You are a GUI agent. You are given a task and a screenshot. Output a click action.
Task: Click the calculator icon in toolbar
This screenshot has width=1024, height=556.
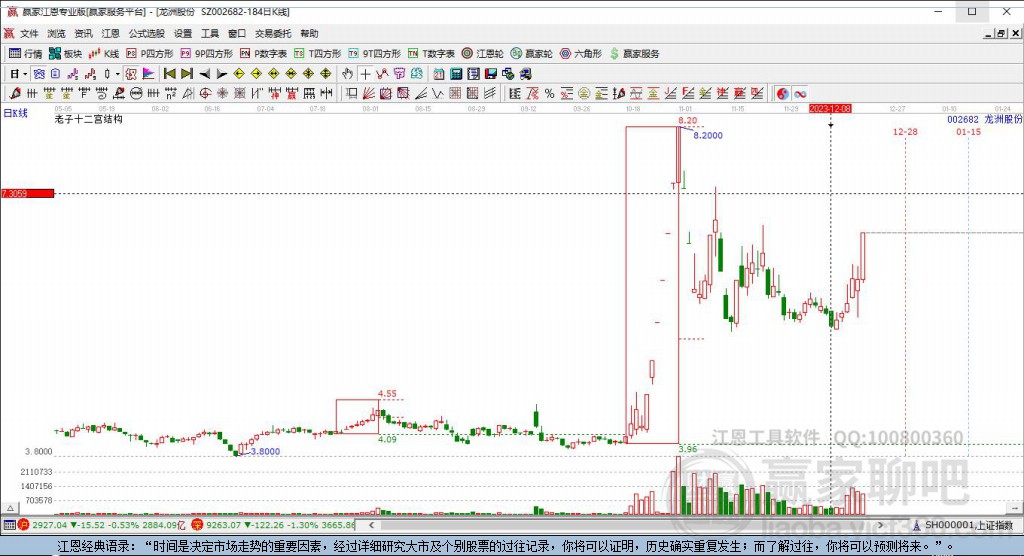456,73
